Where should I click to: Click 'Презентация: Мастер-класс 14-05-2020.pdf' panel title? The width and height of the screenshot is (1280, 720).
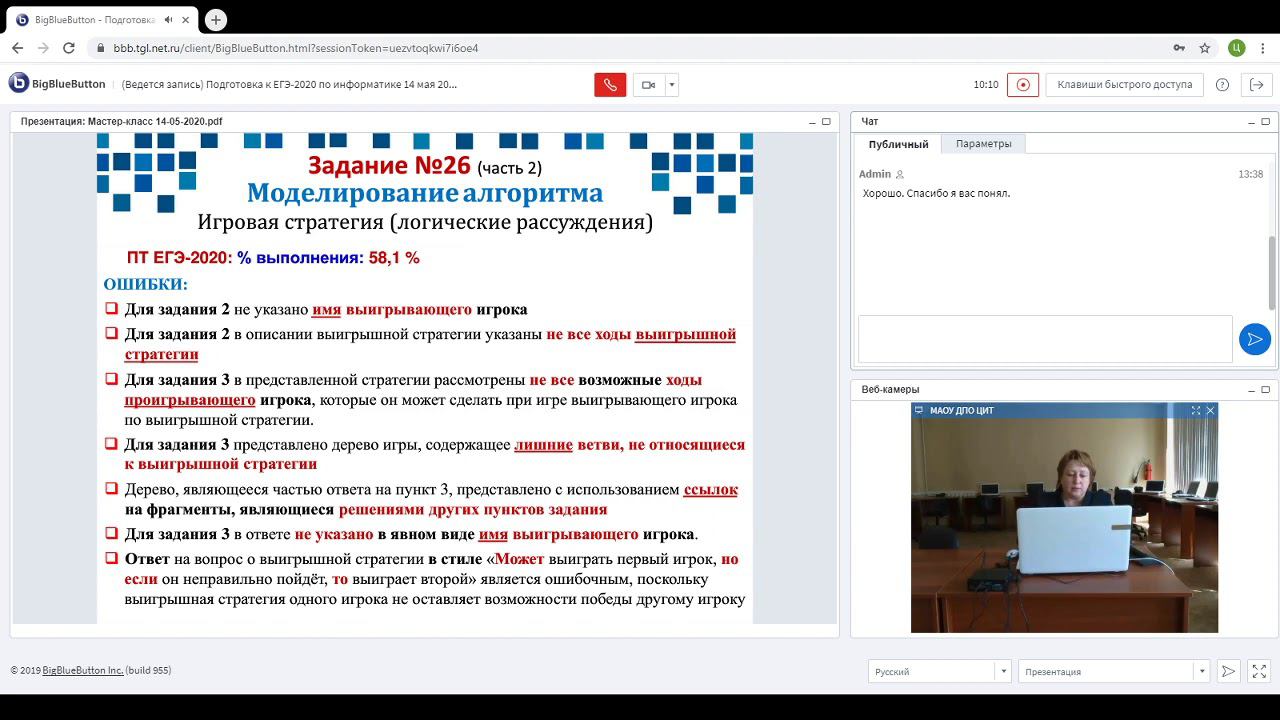pos(121,122)
